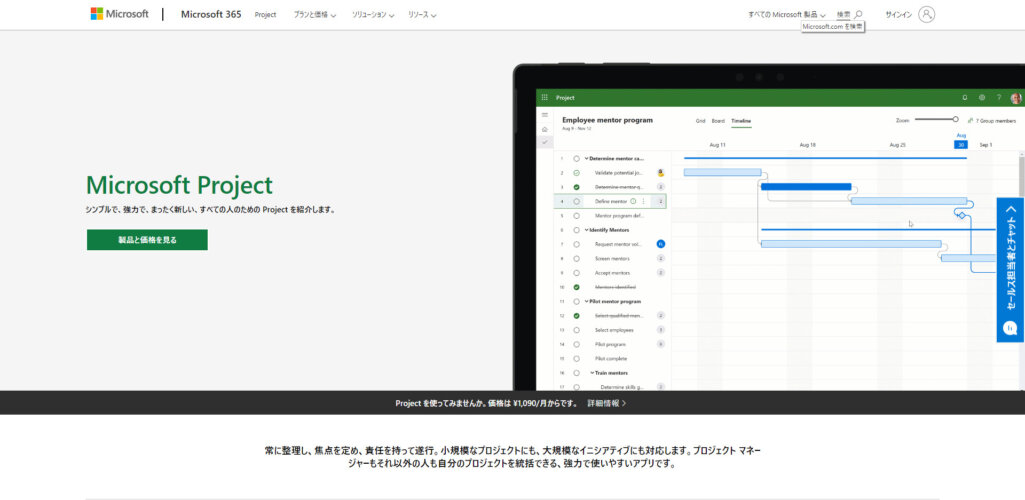Open info icon on Define mentor row
The image size is (1025, 500).
click(633, 201)
